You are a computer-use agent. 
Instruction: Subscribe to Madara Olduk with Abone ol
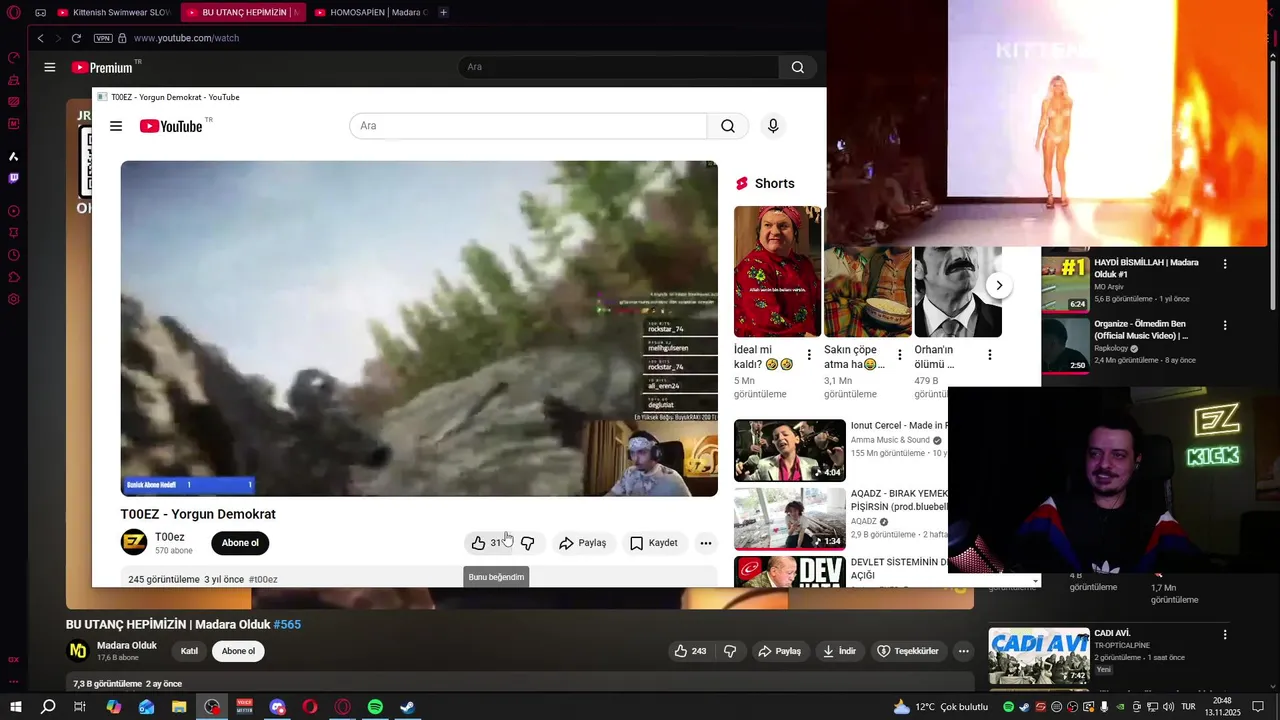238,651
